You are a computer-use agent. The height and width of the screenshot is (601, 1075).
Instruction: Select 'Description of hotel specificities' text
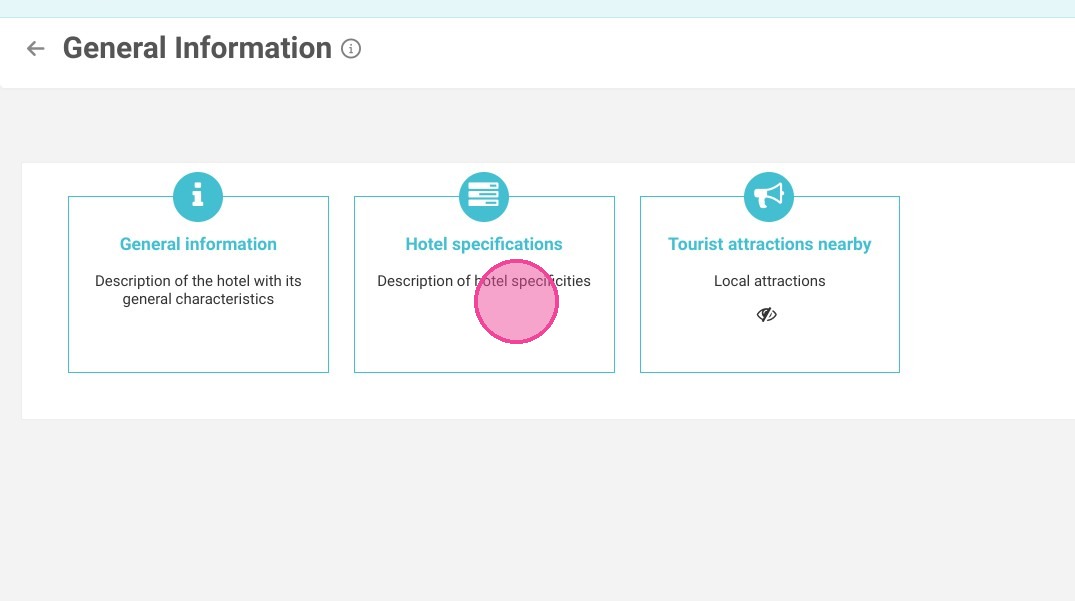pyautogui.click(x=484, y=281)
